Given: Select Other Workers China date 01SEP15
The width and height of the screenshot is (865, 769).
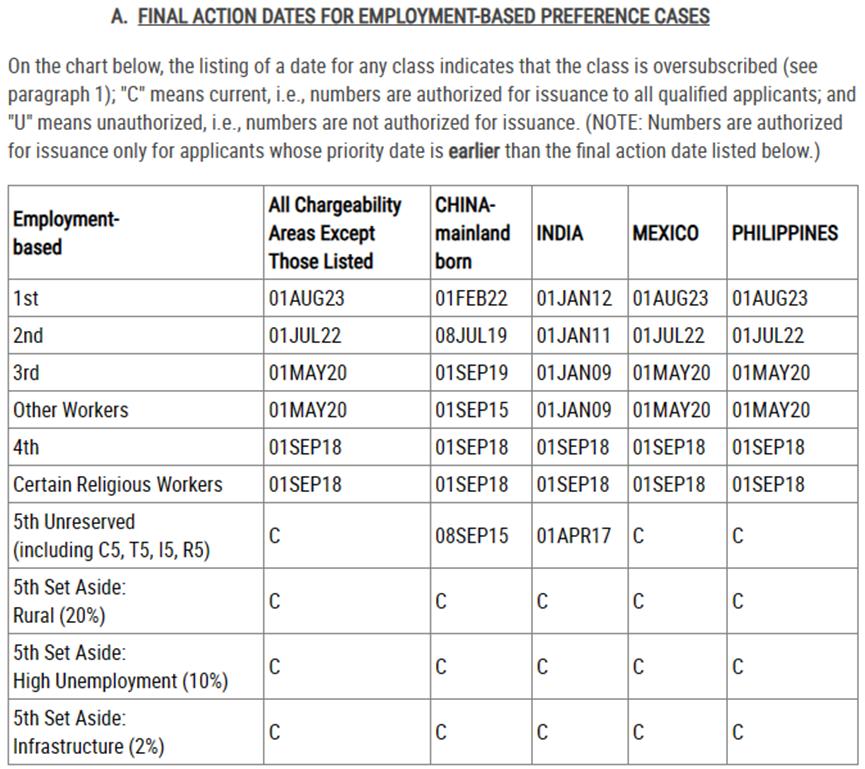Looking at the screenshot, I should pyautogui.click(x=471, y=410).
